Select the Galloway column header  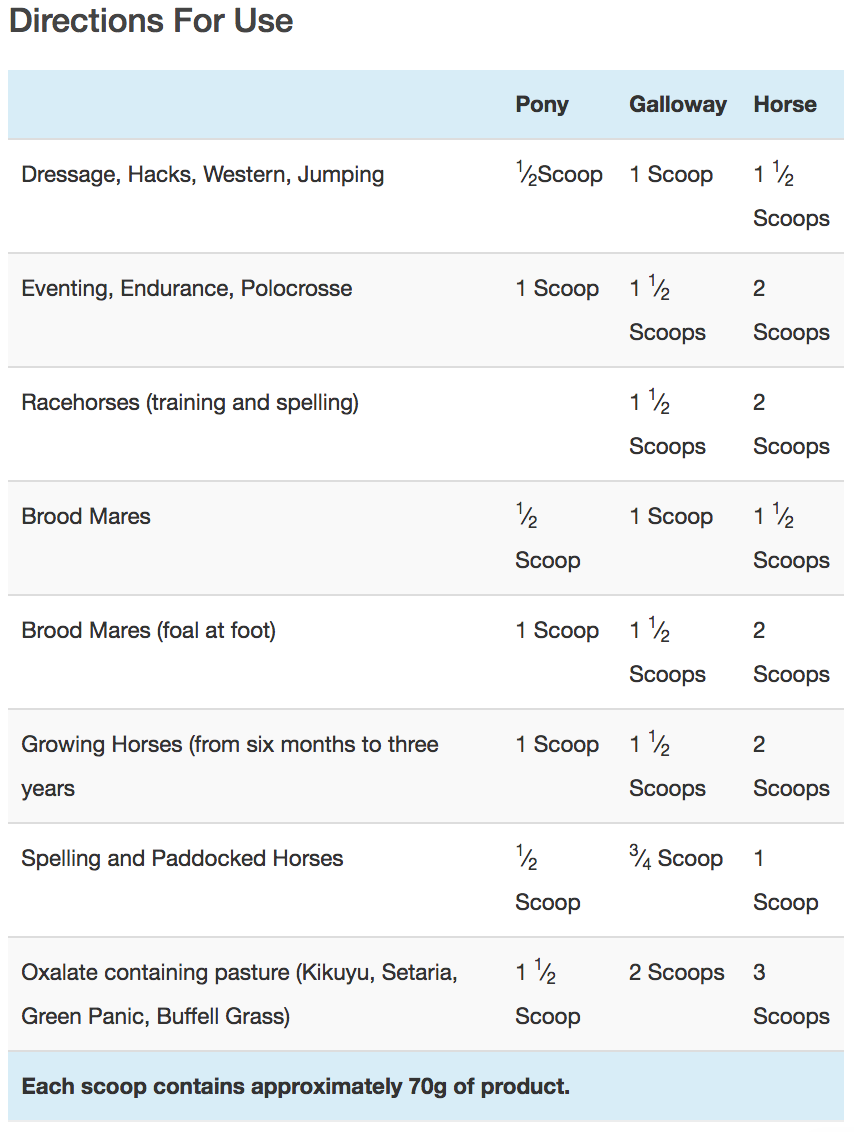677,105
